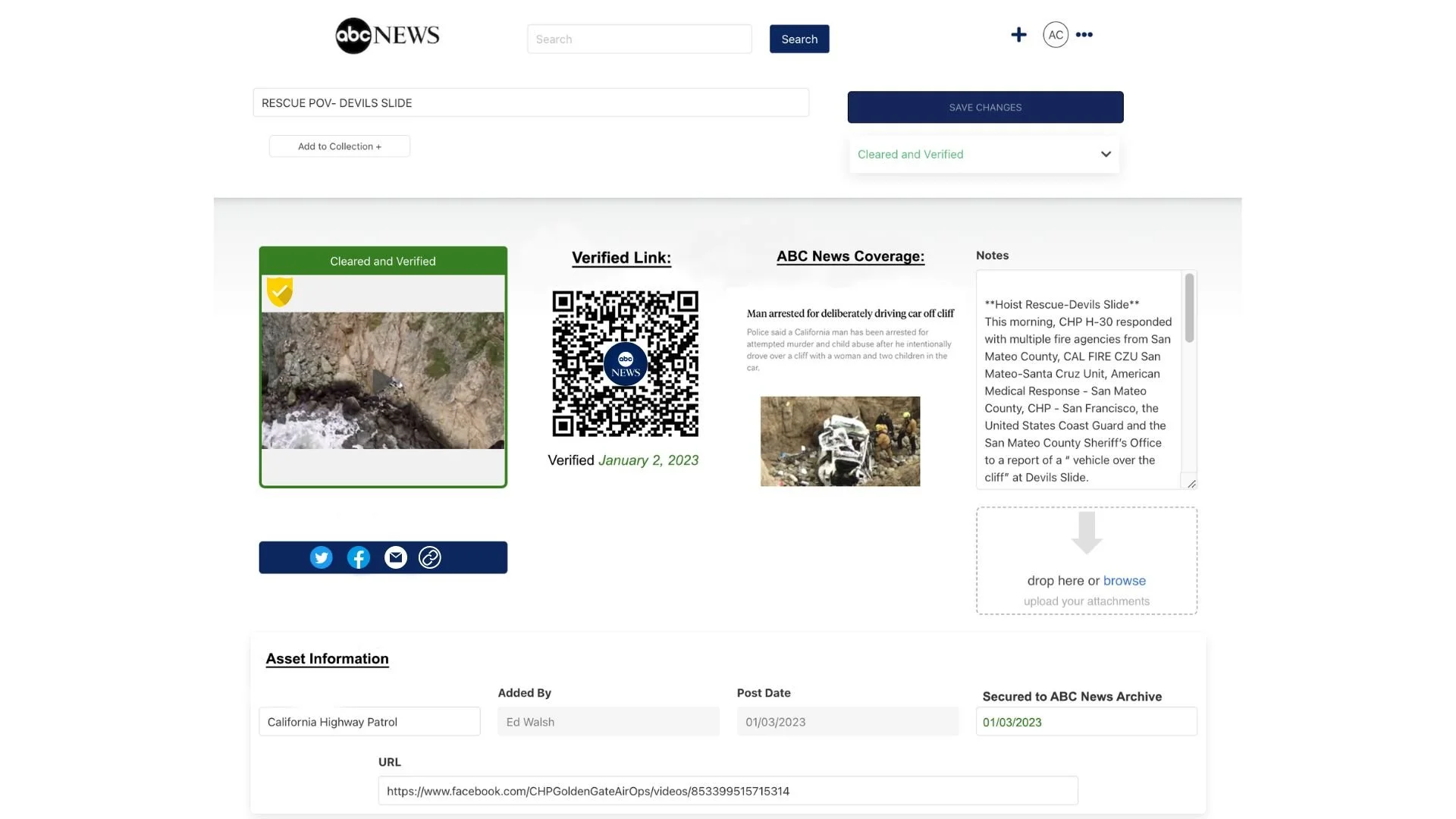Click the Notes scrollbar
Screen dimensions: 1456x819
[x=1189, y=309]
